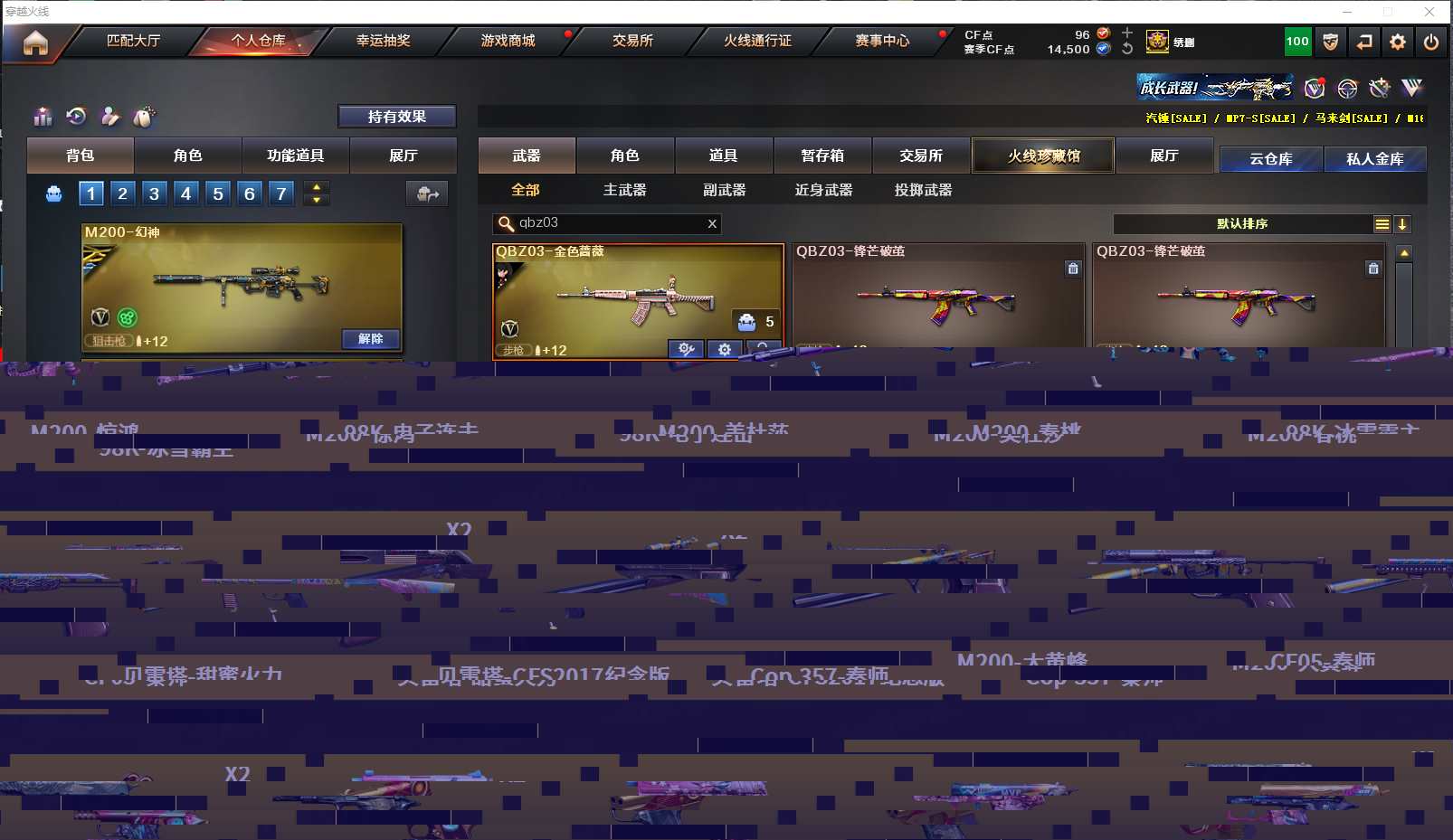Screen dimensions: 1453x840
Task: Open the 个人仓库 tab
Action: coord(258,41)
